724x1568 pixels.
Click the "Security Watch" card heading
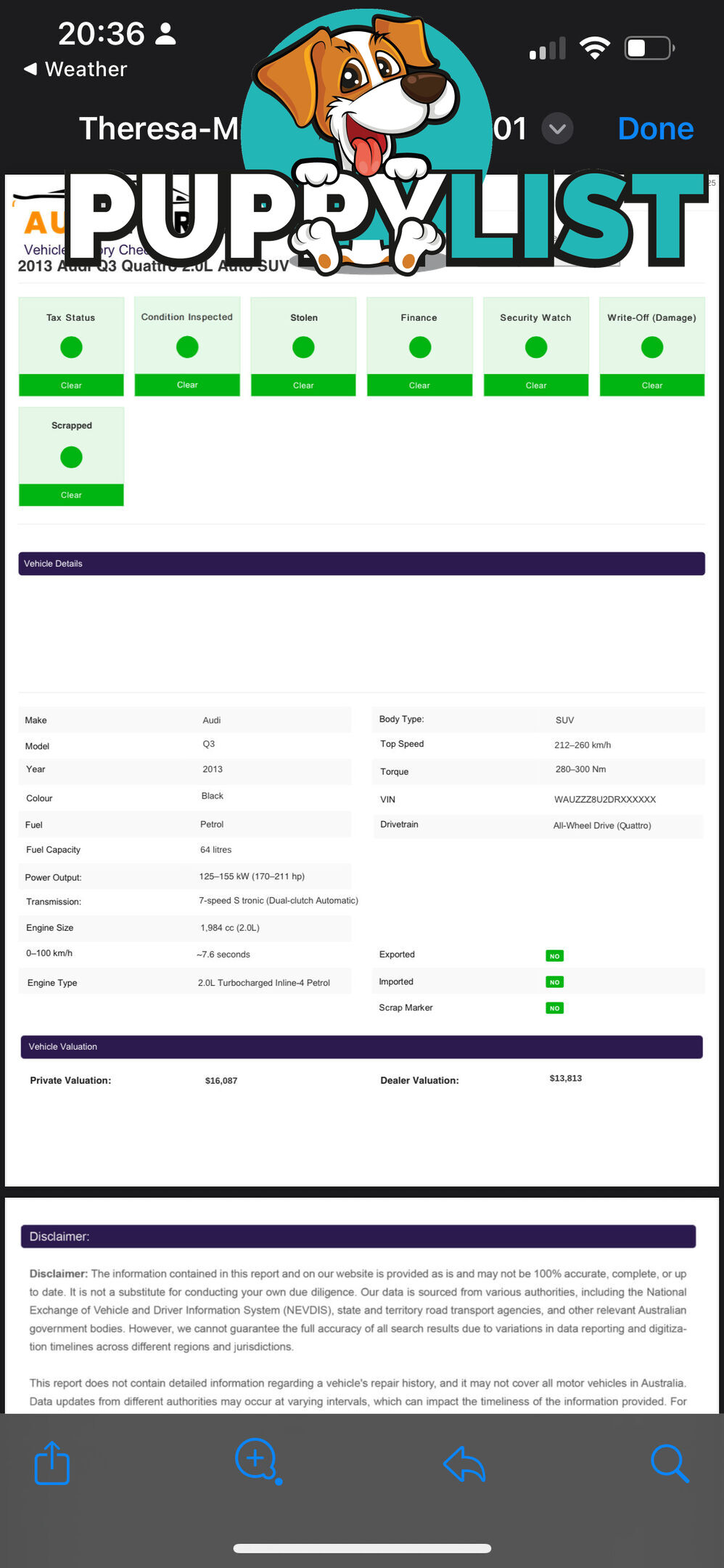click(x=536, y=318)
